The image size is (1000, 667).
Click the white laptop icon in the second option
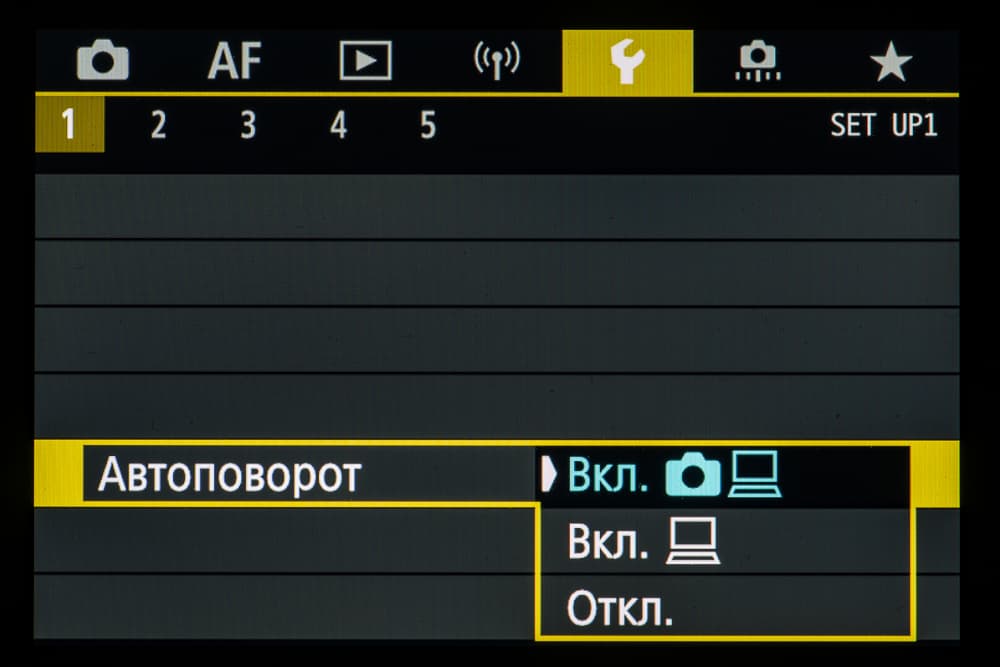click(693, 544)
